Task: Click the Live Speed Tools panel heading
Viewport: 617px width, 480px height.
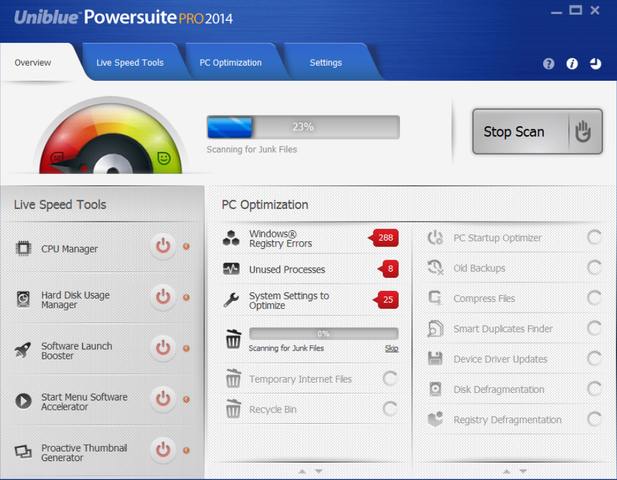Action: click(x=60, y=205)
